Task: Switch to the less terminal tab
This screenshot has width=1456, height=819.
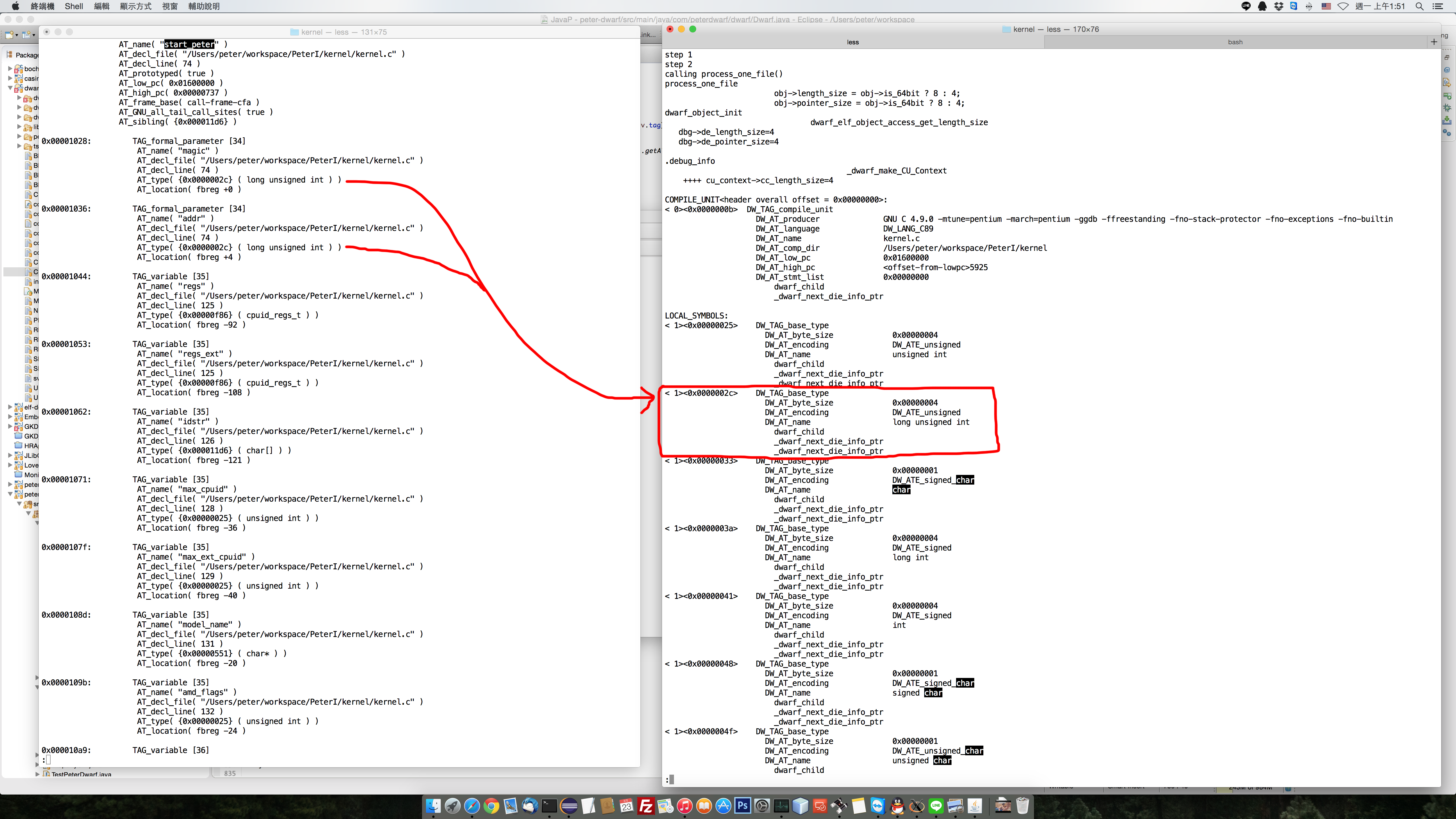Action: [853, 42]
